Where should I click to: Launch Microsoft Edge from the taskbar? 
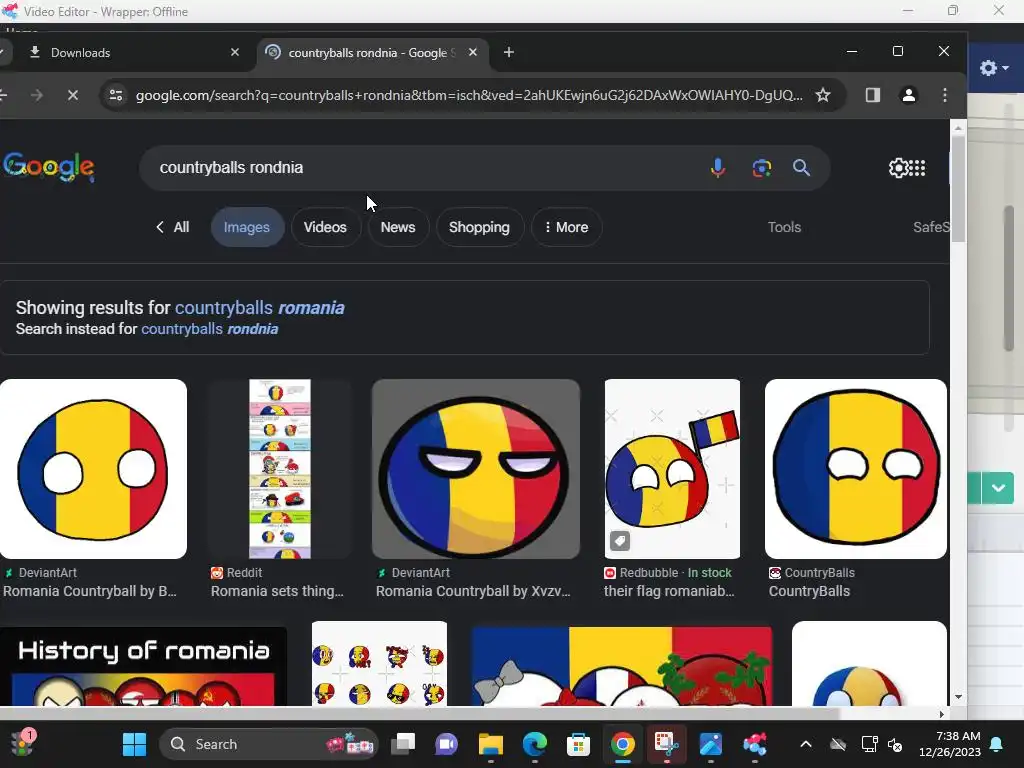(534, 744)
